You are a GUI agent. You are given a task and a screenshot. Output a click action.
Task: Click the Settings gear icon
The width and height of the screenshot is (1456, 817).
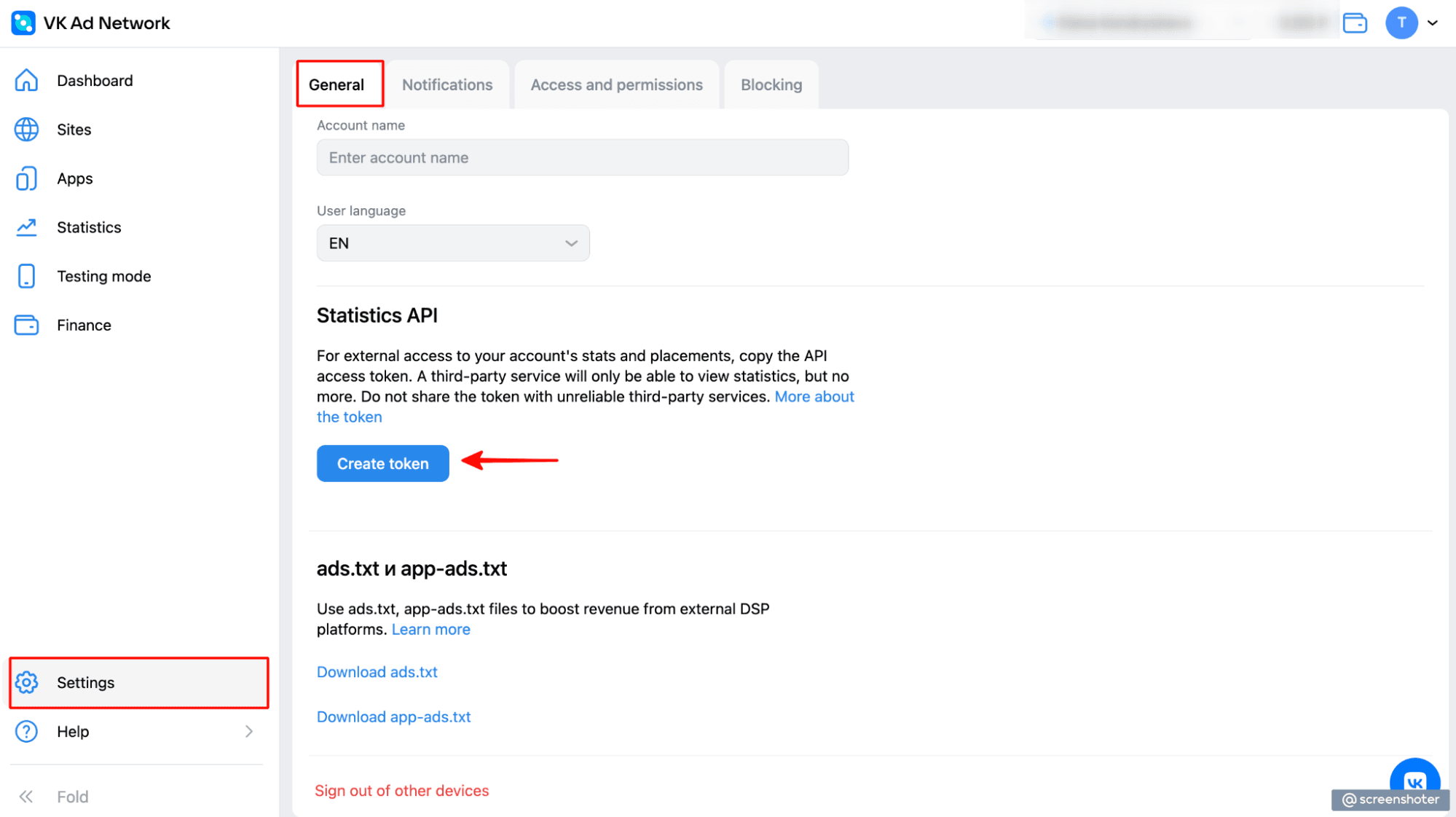[x=26, y=682]
